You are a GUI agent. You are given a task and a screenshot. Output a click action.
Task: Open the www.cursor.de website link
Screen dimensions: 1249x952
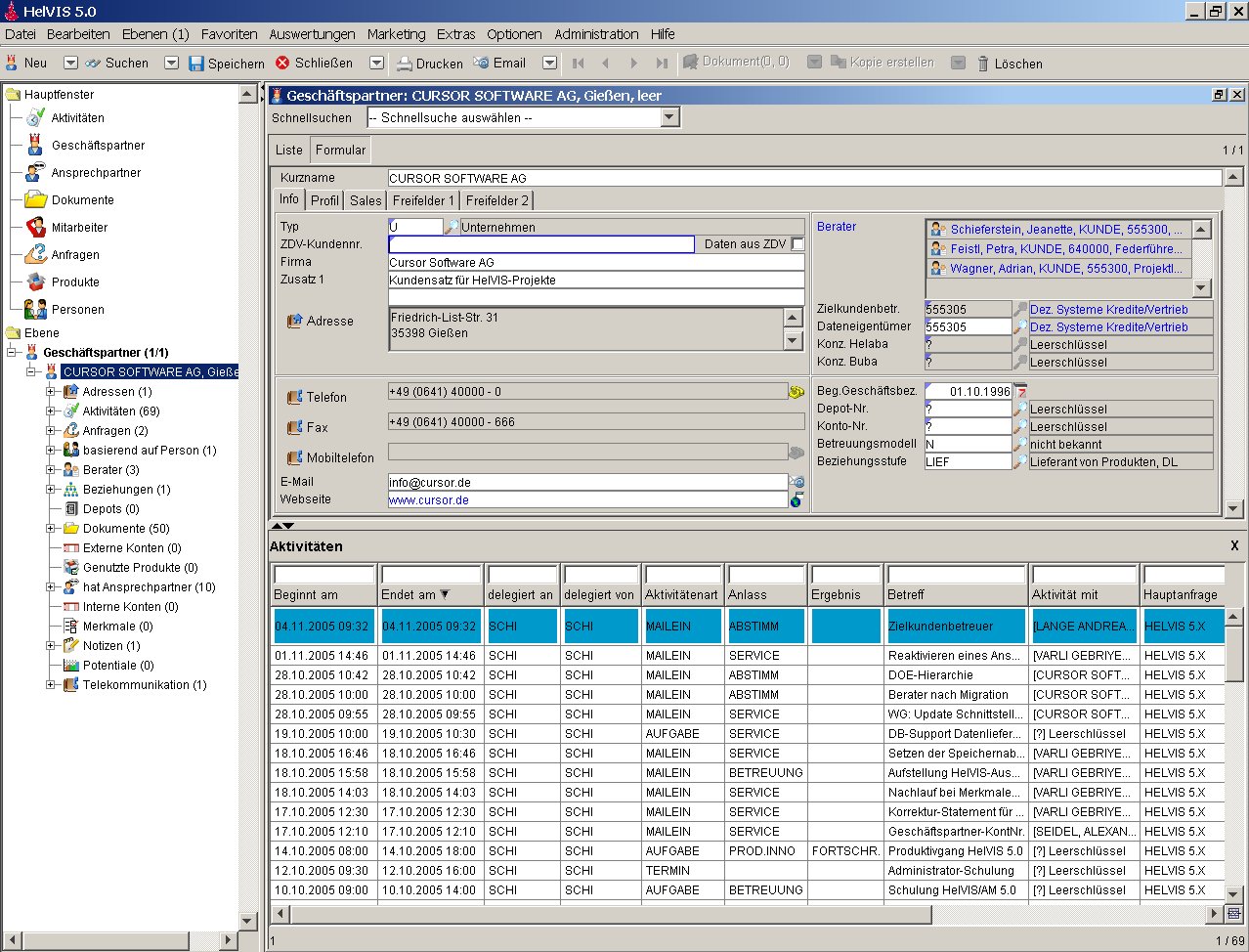tap(429, 500)
